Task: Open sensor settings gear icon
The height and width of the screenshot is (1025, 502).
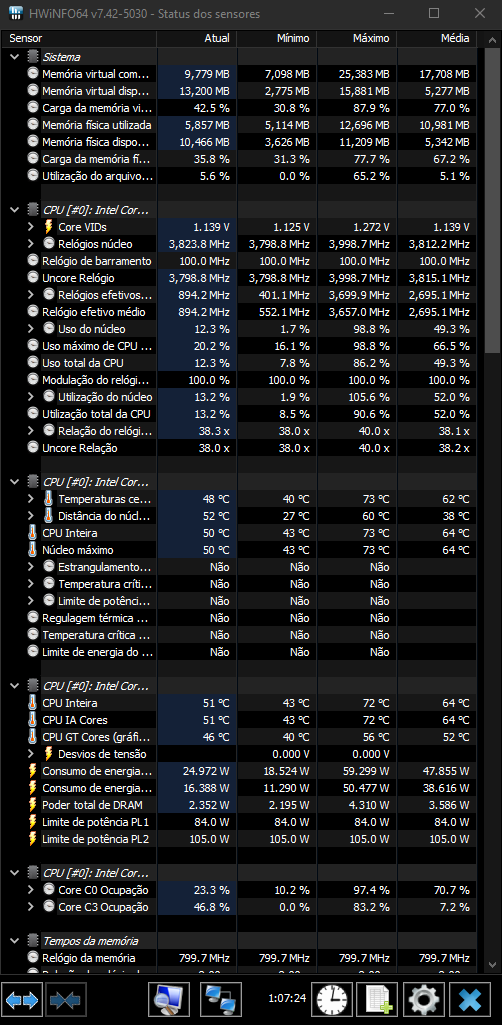Action: [424, 999]
